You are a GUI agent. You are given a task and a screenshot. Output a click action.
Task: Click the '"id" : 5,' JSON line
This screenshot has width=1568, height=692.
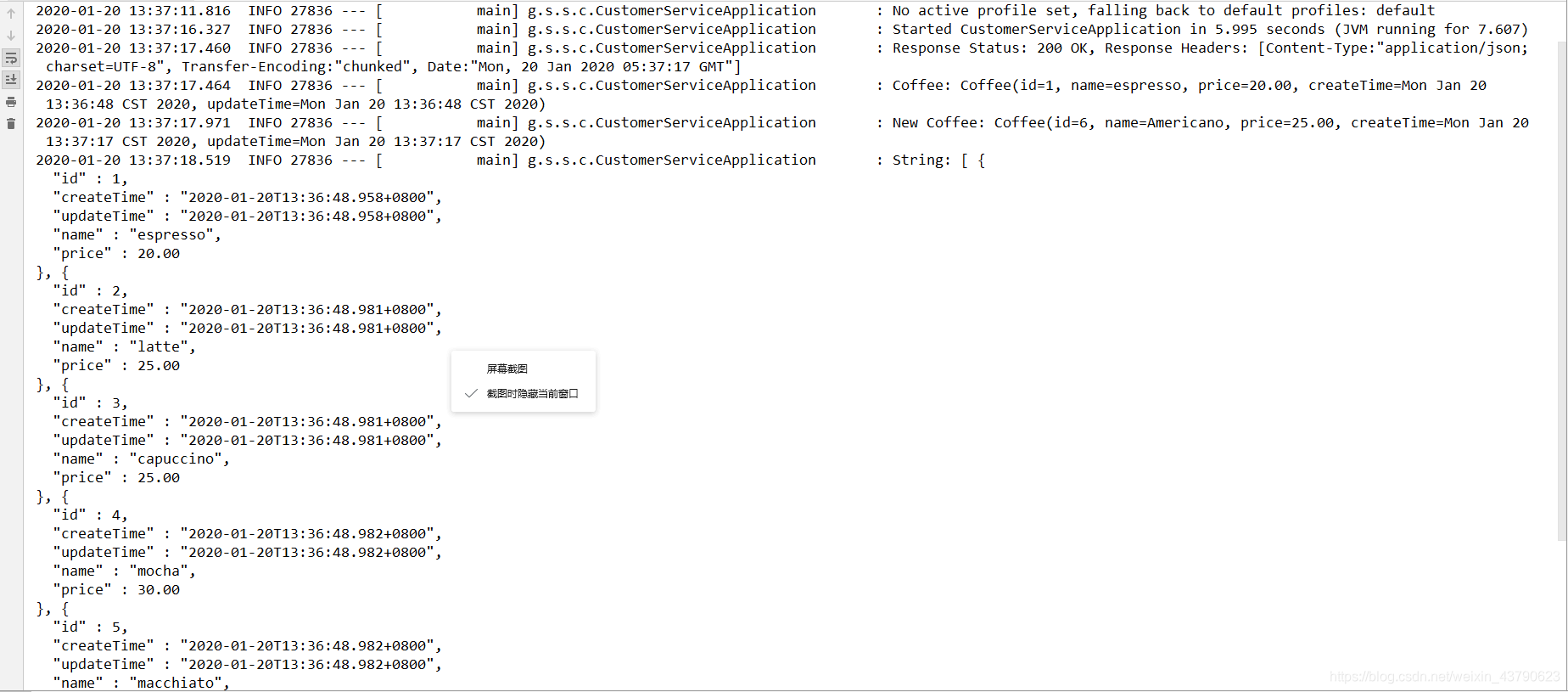click(x=90, y=627)
